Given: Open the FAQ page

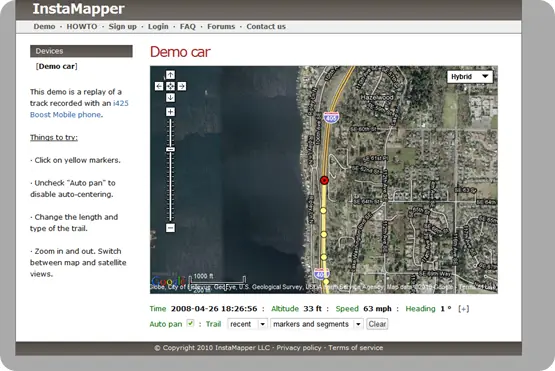Looking at the screenshot, I should tap(188, 27).
